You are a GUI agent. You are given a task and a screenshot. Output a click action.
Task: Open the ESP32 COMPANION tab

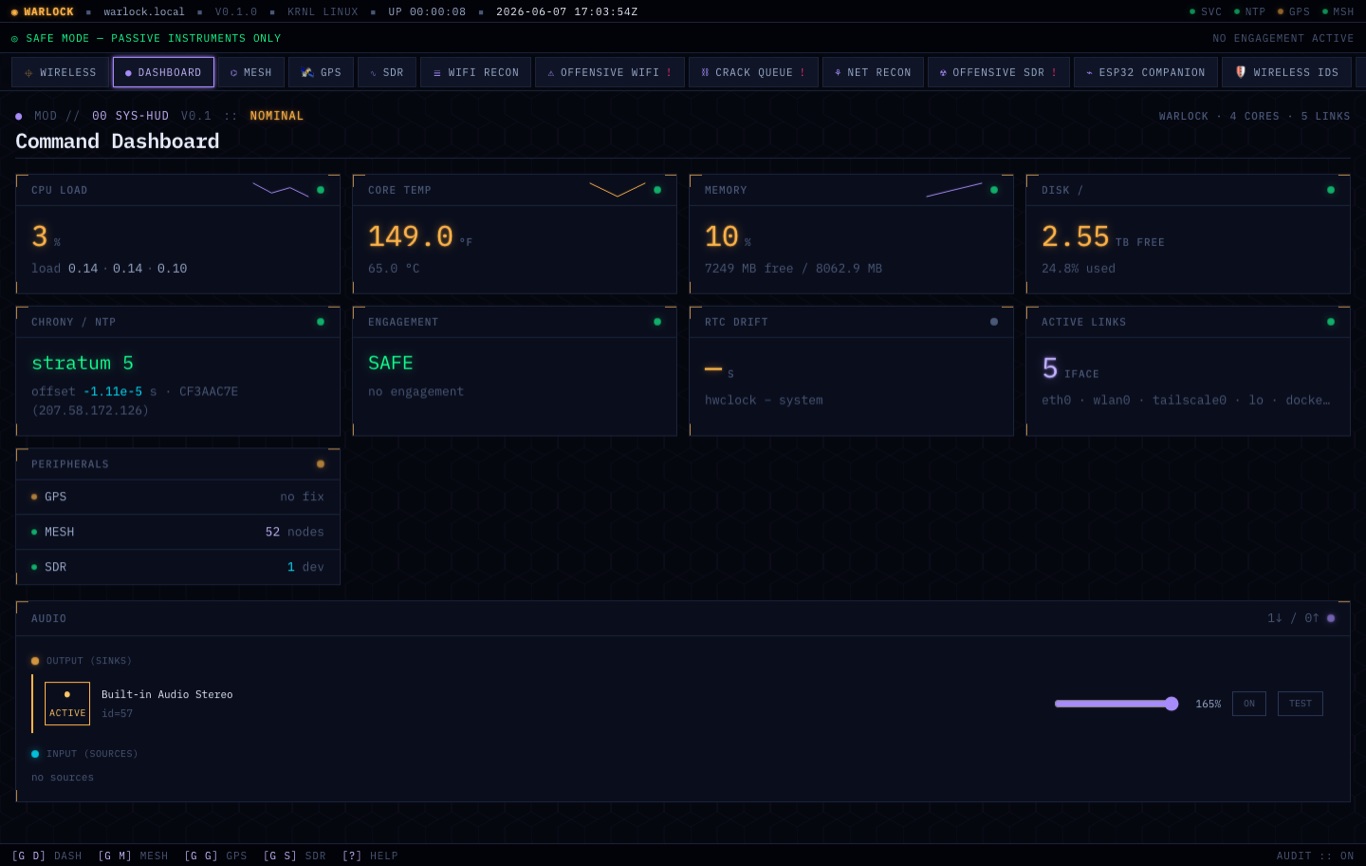pyautogui.click(x=1146, y=72)
